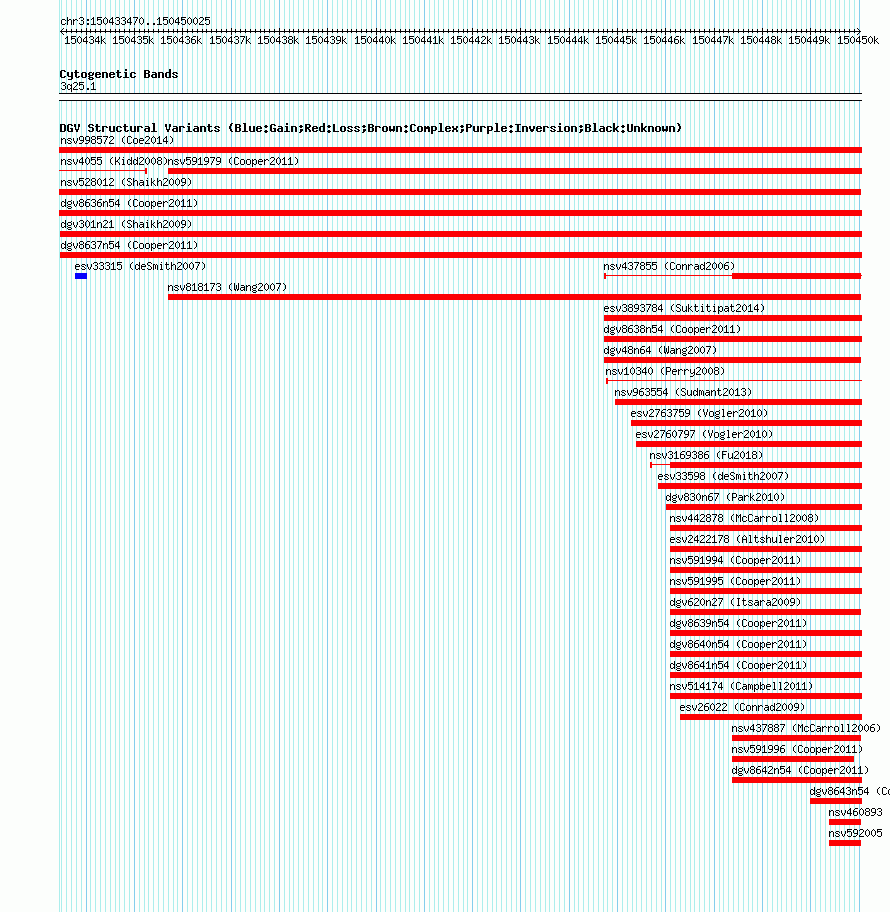The width and height of the screenshot is (890, 912).
Task: Open nsv10340 (Perry2008) label
Action: [665, 370]
